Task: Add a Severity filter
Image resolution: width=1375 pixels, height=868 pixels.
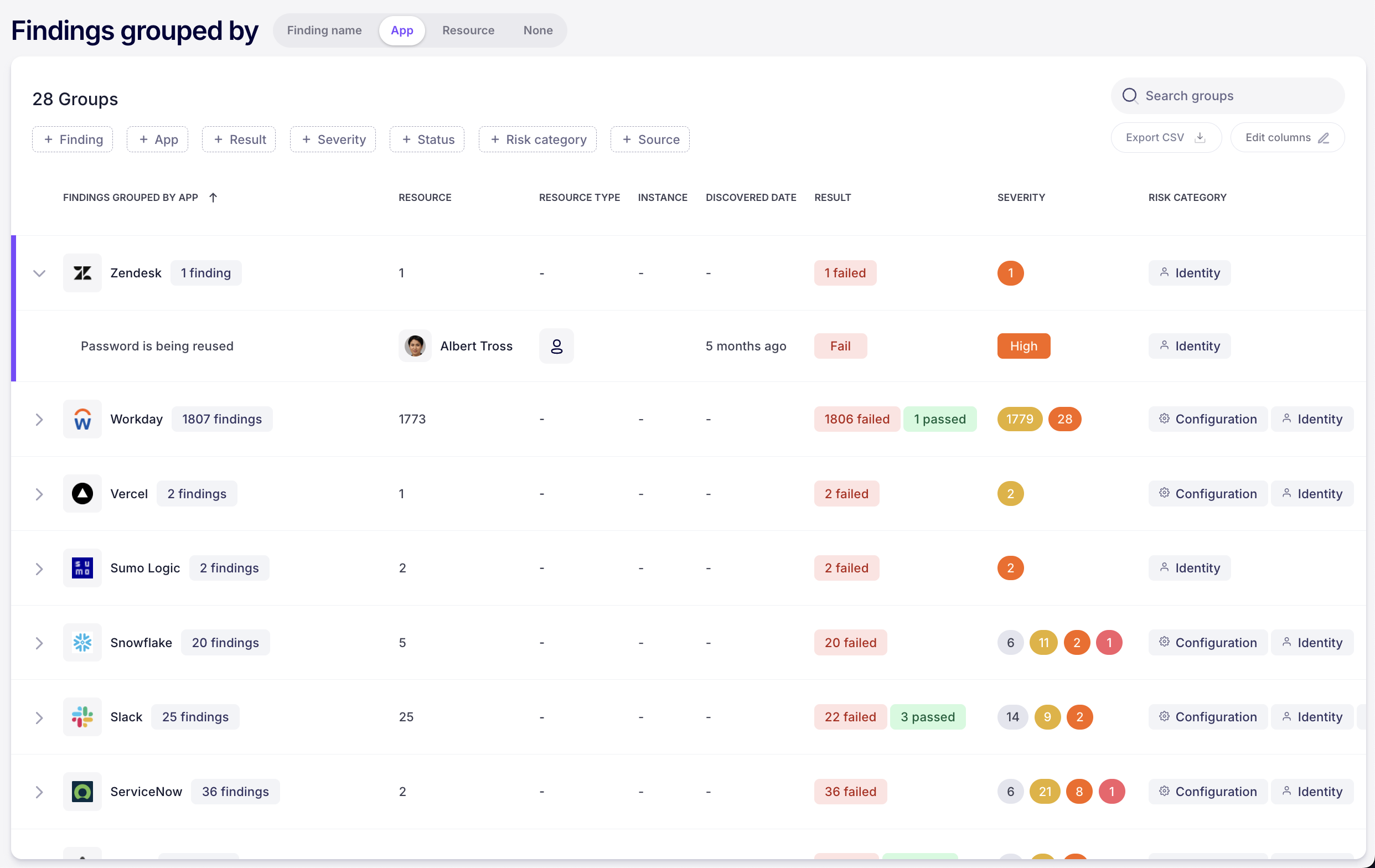Action: 332,139
